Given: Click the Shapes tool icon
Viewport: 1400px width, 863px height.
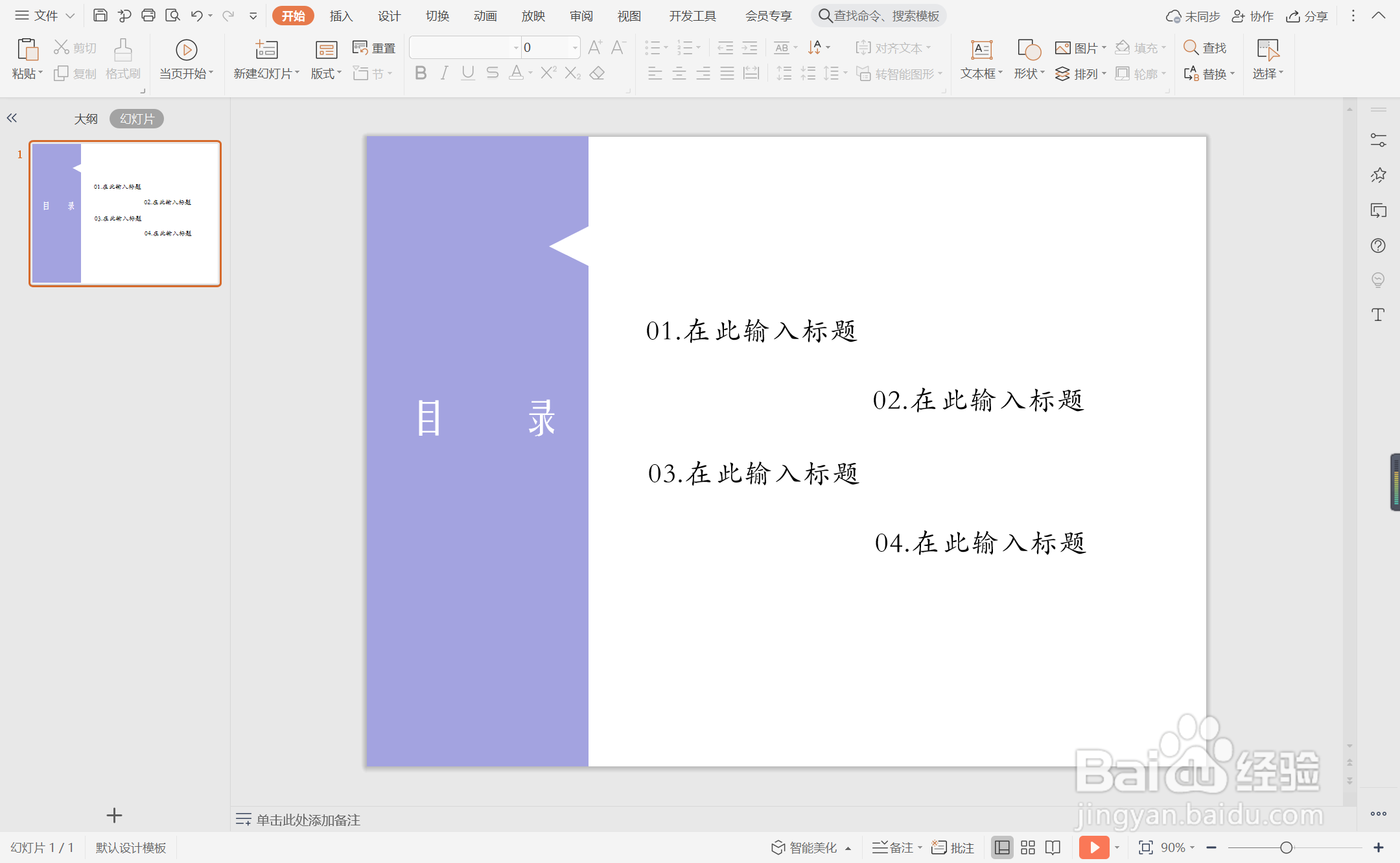Looking at the screenshot, I should (1029, 50).
